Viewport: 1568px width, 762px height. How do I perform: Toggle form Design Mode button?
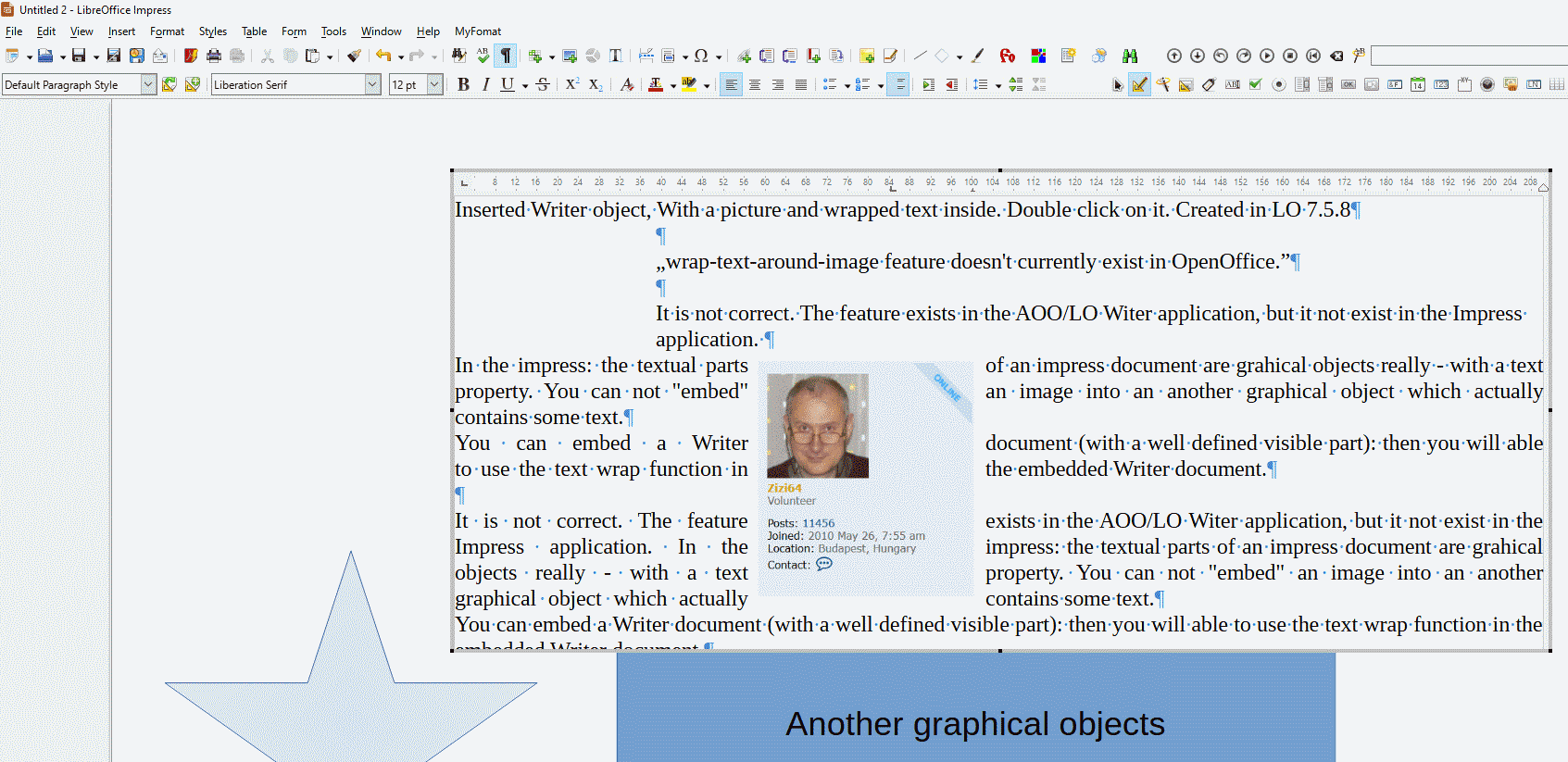[x=1139, y=84]
